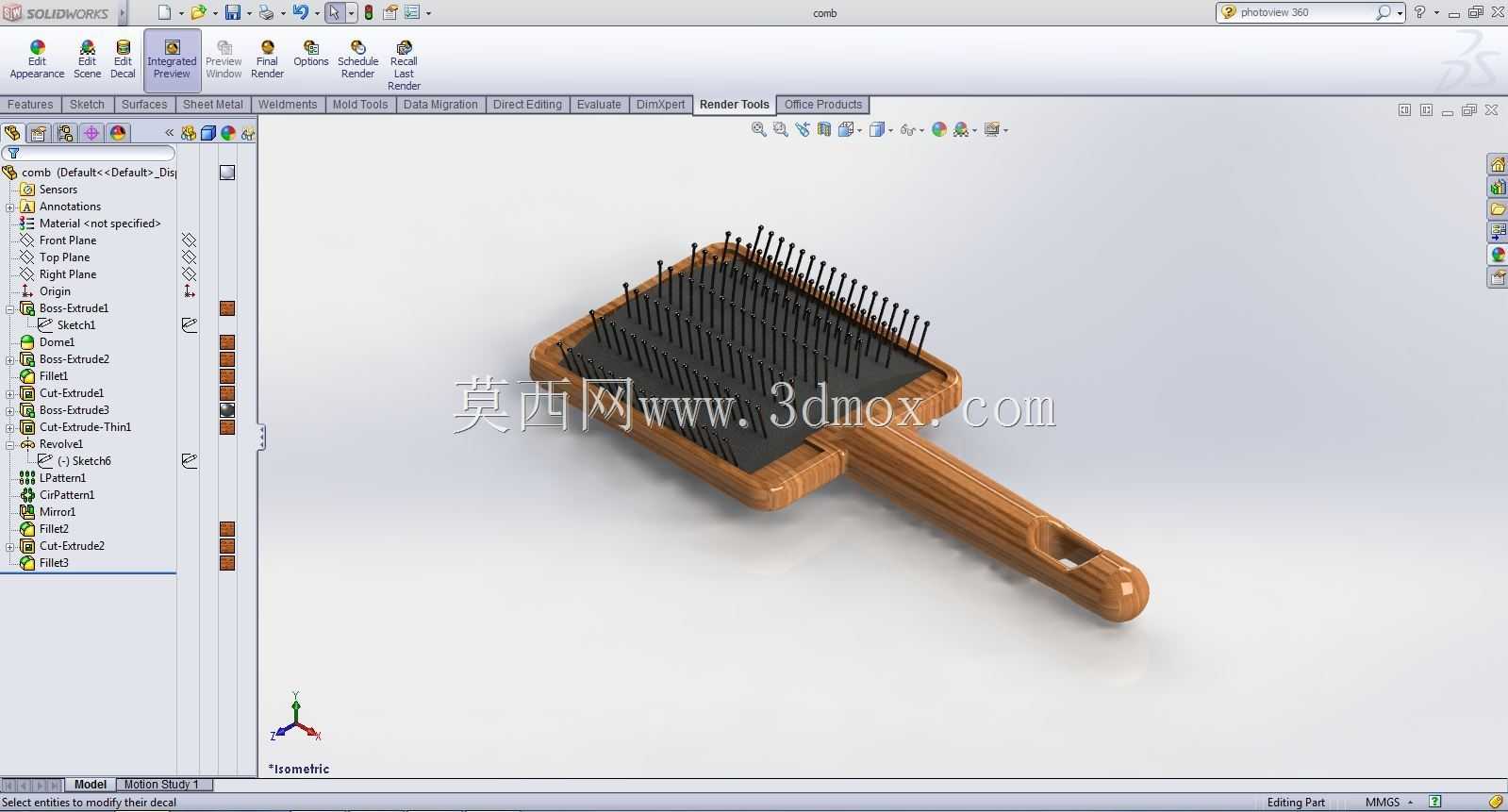1508x812 pixels.
Task: Toggle Sketch6 visibility icon
Action: pos(189,461)
